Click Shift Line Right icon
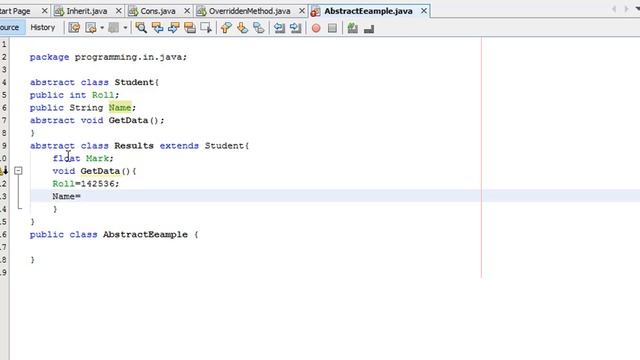Image resolution: width=640 pixels, height=360 pixels. 296,28
